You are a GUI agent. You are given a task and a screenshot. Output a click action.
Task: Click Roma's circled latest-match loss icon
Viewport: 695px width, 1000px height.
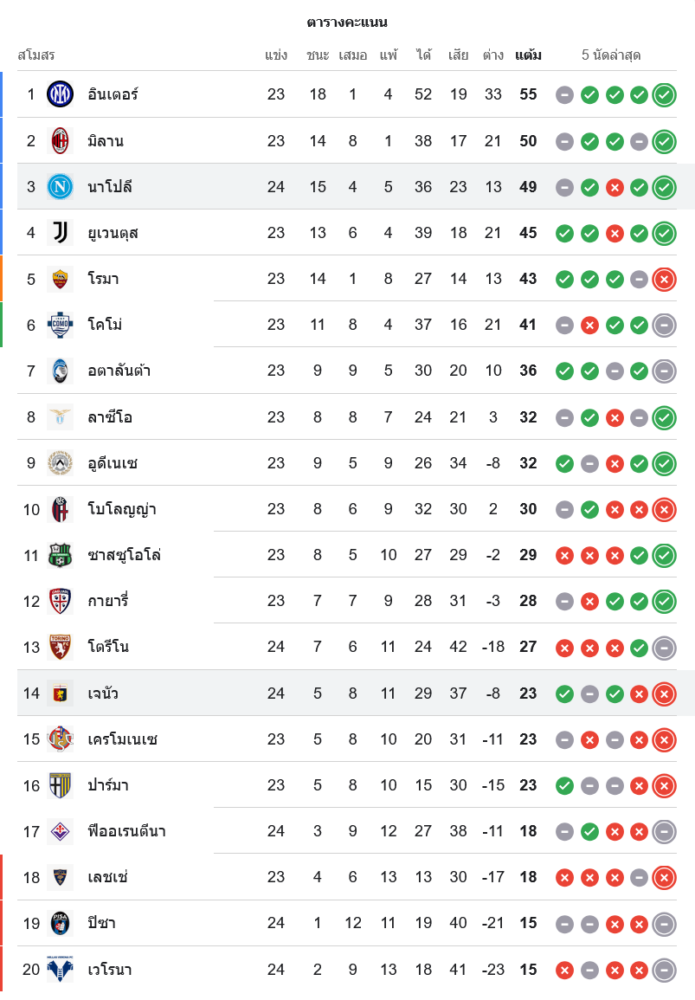coord(664,279)
